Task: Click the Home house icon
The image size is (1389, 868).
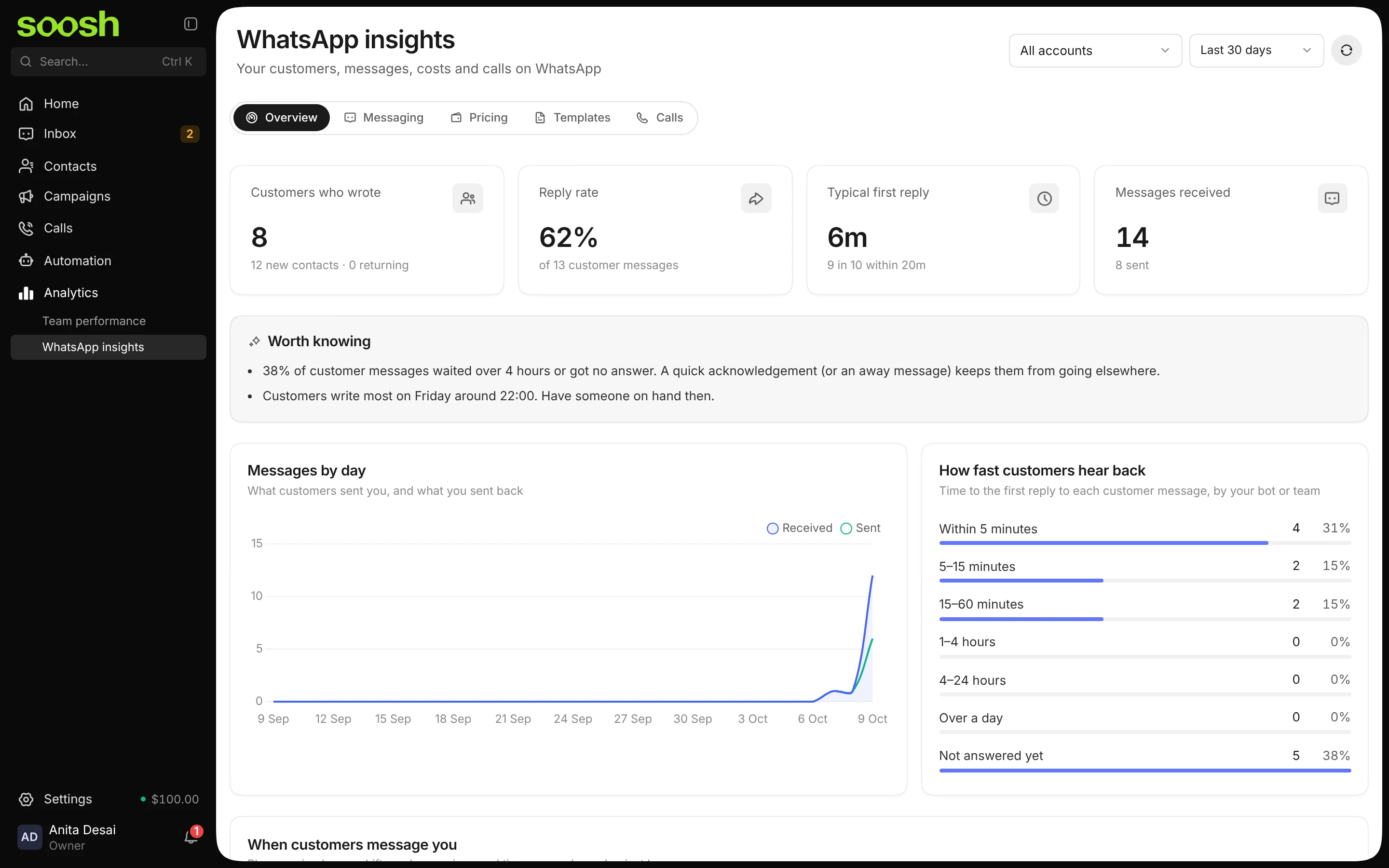Action: [26, 104]
